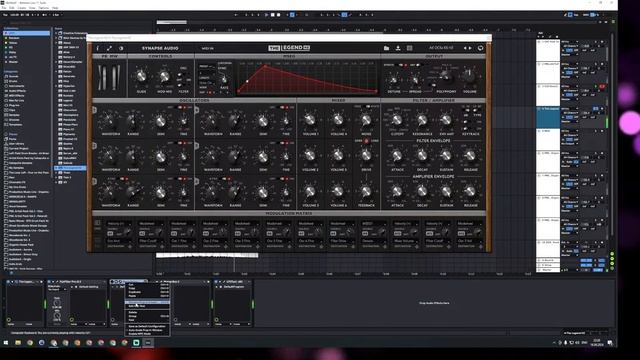This screenshot has height=360, width=640.
Task: Open last modulation slot source dropdown
Action: (x=469, y=224)
